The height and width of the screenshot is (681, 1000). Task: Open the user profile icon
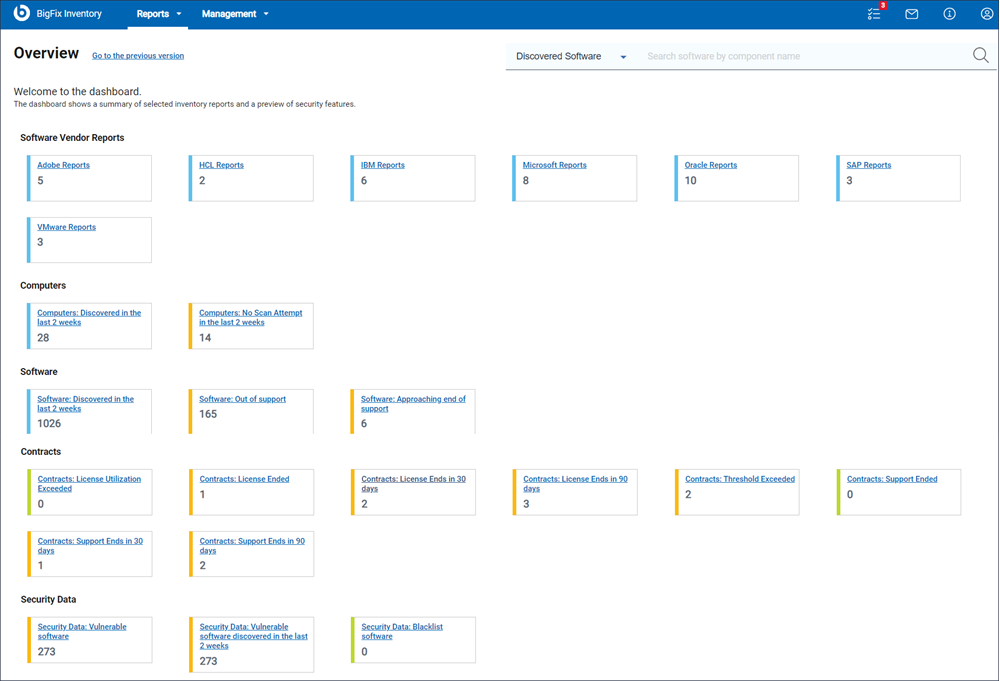(986, 14)
